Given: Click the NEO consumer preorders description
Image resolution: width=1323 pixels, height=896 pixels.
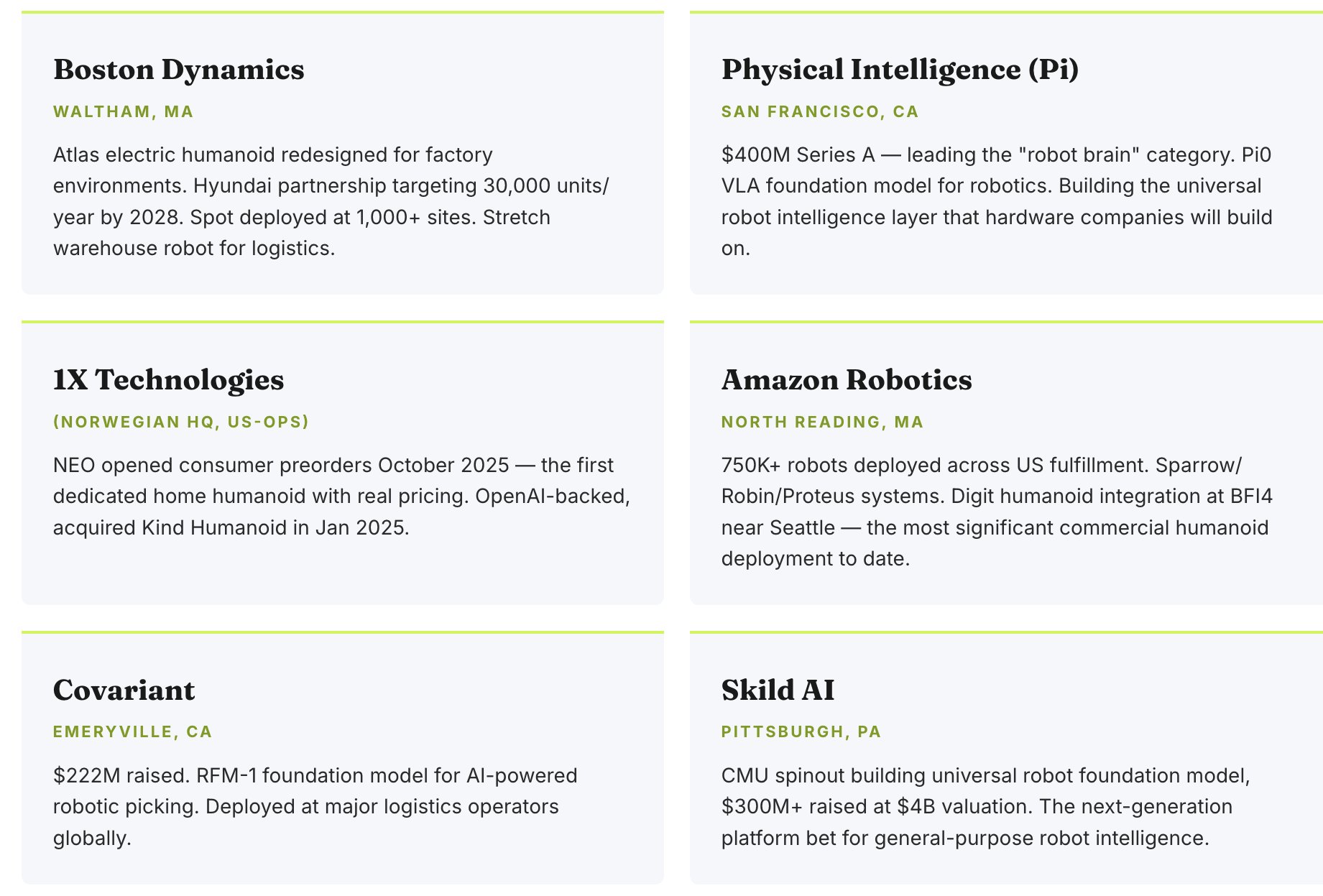Looking at the screenshot, I should click(x=341, y=497).
